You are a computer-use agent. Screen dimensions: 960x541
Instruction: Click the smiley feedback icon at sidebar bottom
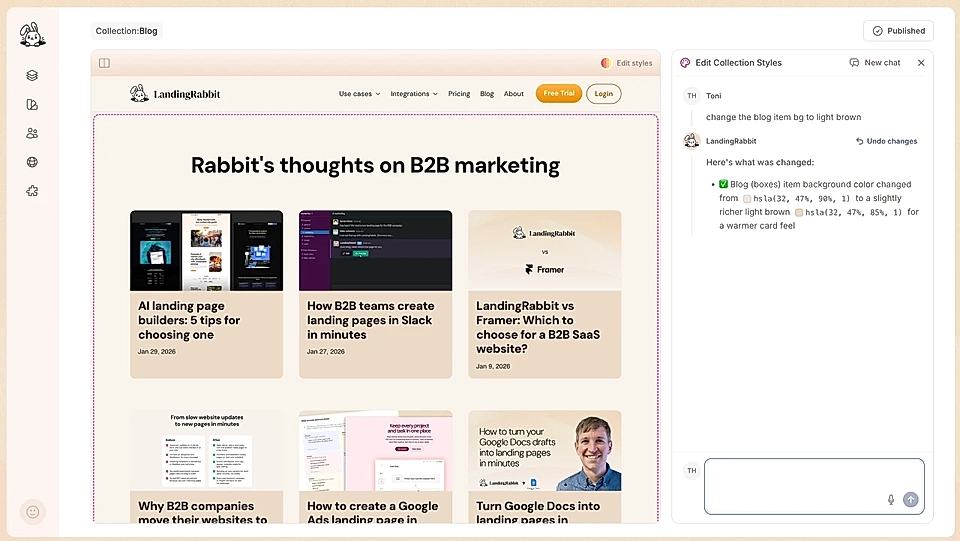tap(33, 512)
